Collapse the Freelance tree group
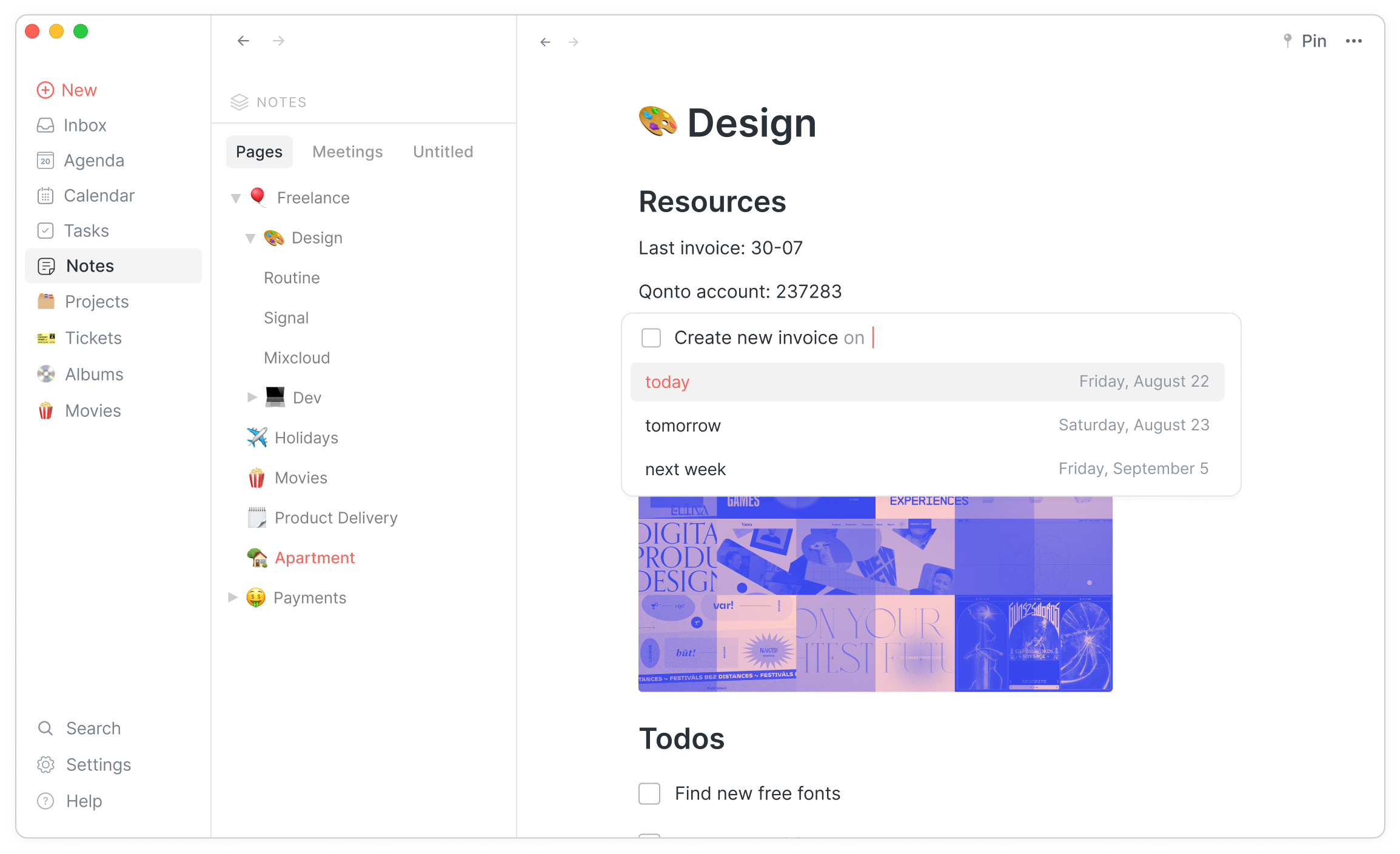Screen dimensions: 1400x854 (x=236, y=198)
